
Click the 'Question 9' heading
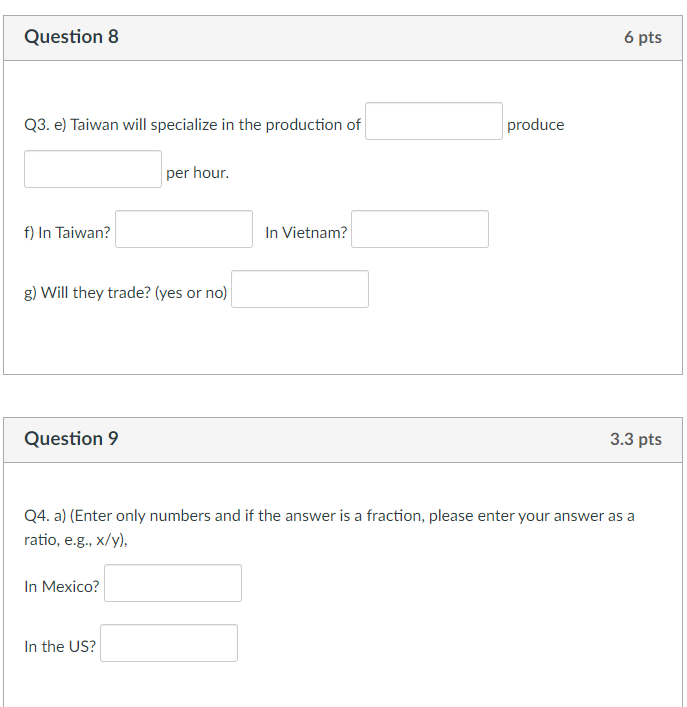pyautogui.click(x=71, y=439)
